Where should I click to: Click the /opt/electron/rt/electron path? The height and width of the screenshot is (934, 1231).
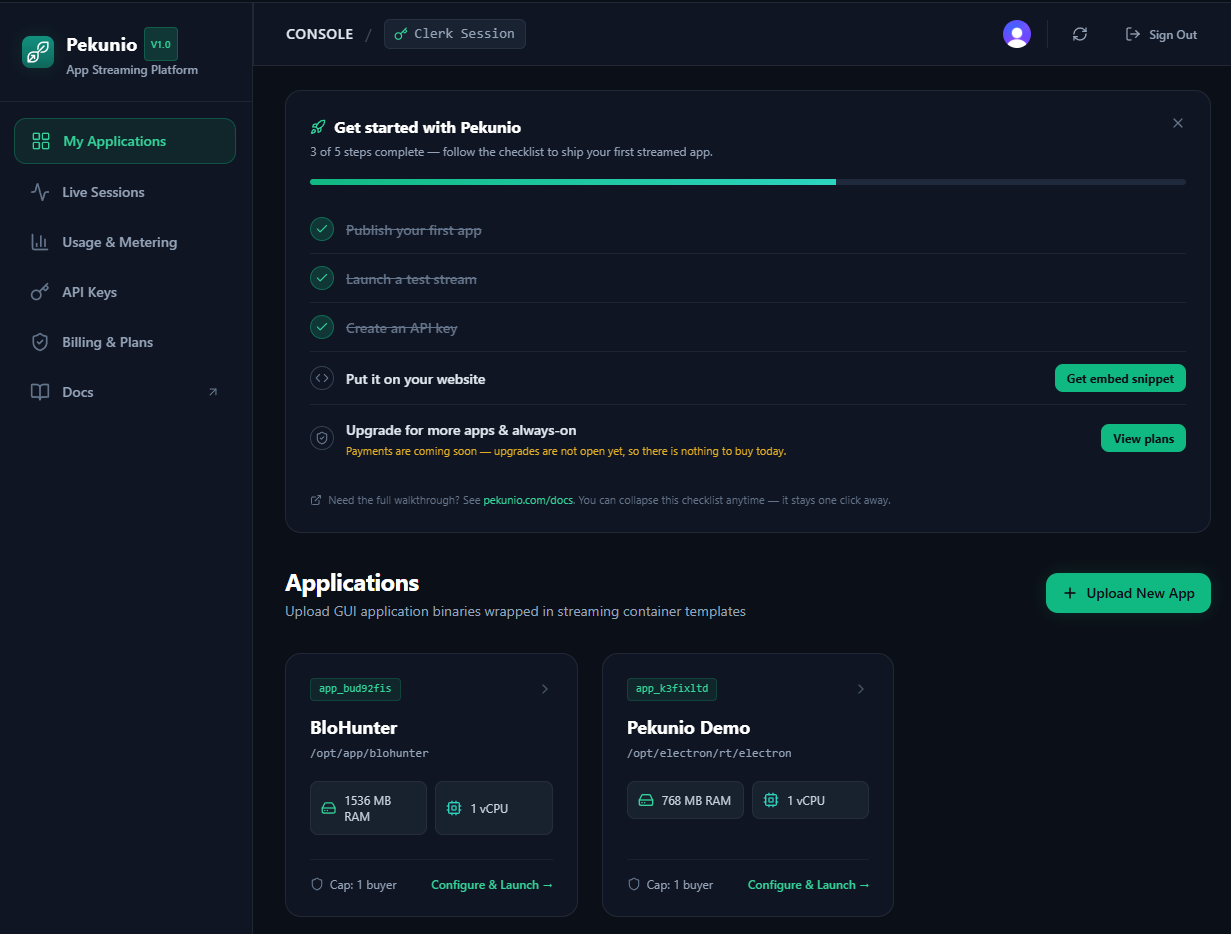pos(709,753)
